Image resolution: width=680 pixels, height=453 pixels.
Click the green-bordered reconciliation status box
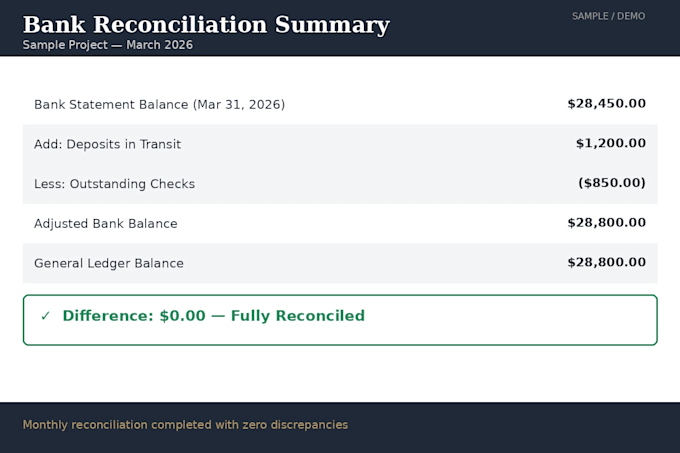coord(340,320)
